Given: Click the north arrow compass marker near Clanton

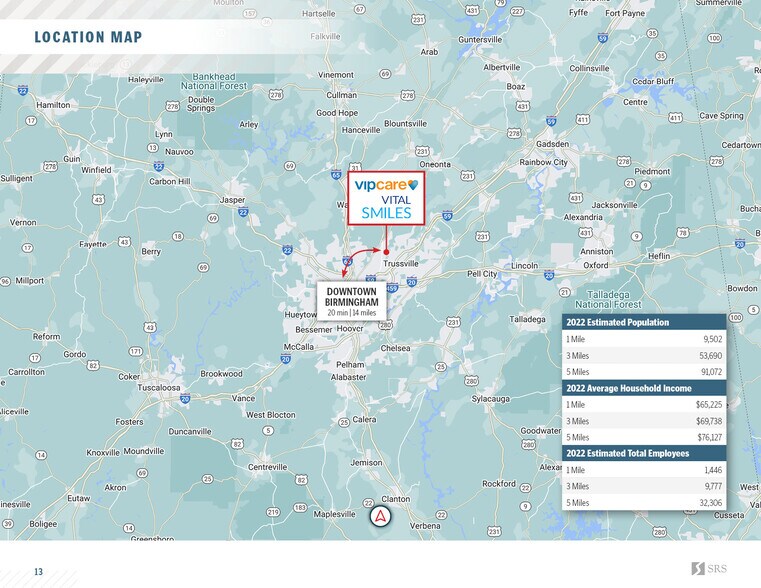Looking at the screenshot, I should (380, 516).
